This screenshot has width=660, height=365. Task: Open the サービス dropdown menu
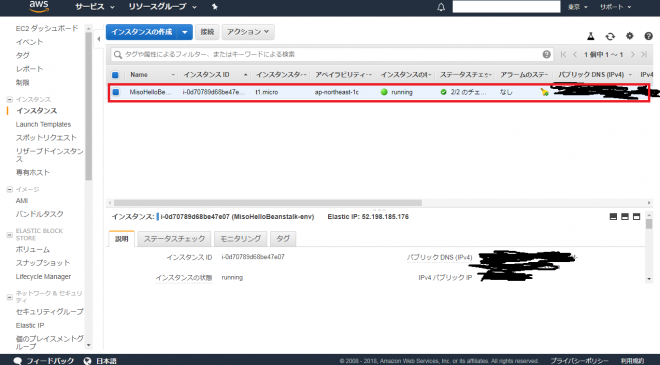point(95,7)
